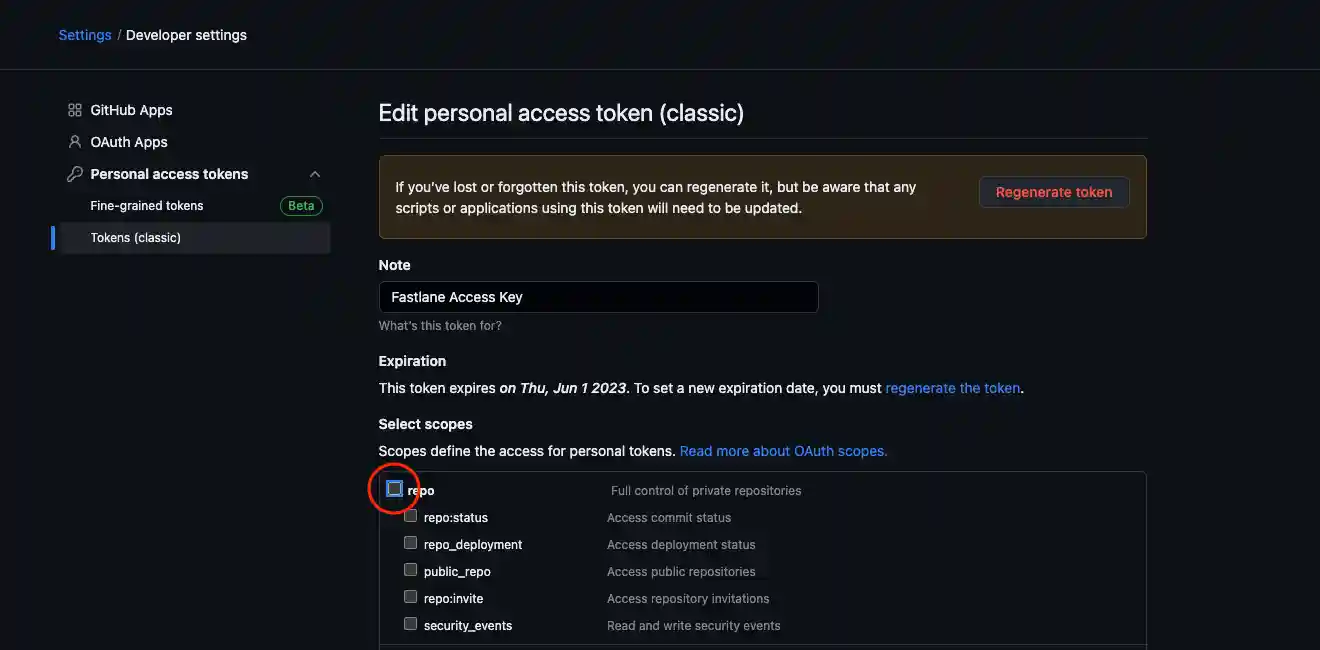The image size is (1320, 650).
Task: Click the Beta badge next to Fine-grained tokens
Action: point(301,205)
